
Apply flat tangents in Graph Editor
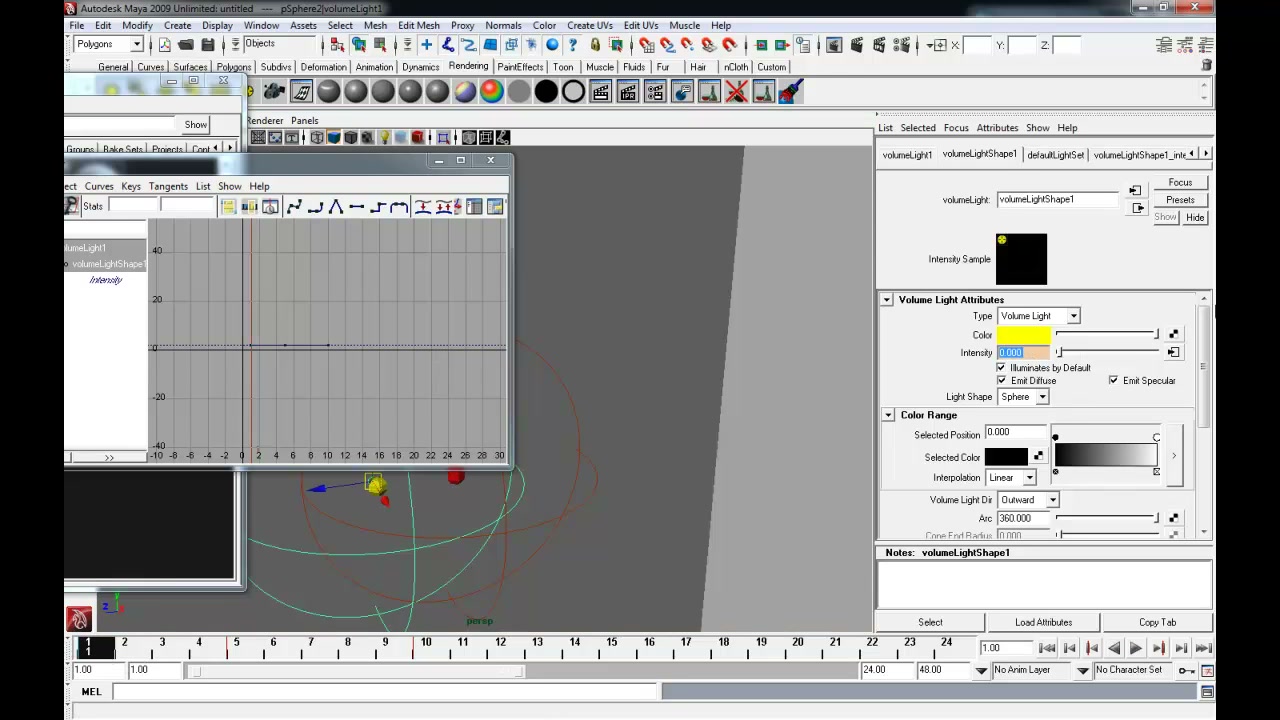click(356, 207)
